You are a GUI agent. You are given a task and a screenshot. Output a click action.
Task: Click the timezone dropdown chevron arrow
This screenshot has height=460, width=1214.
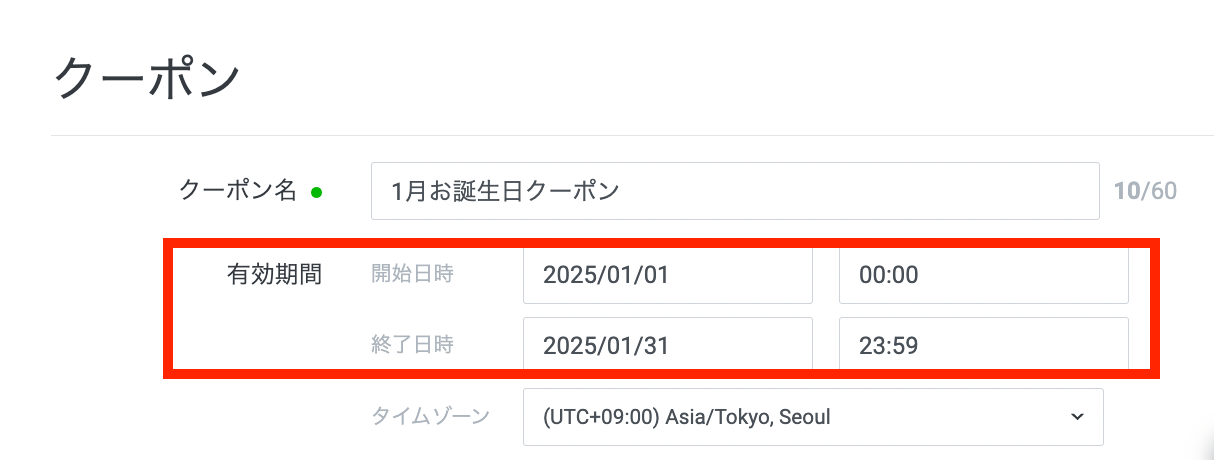[x=1076, y=416]
